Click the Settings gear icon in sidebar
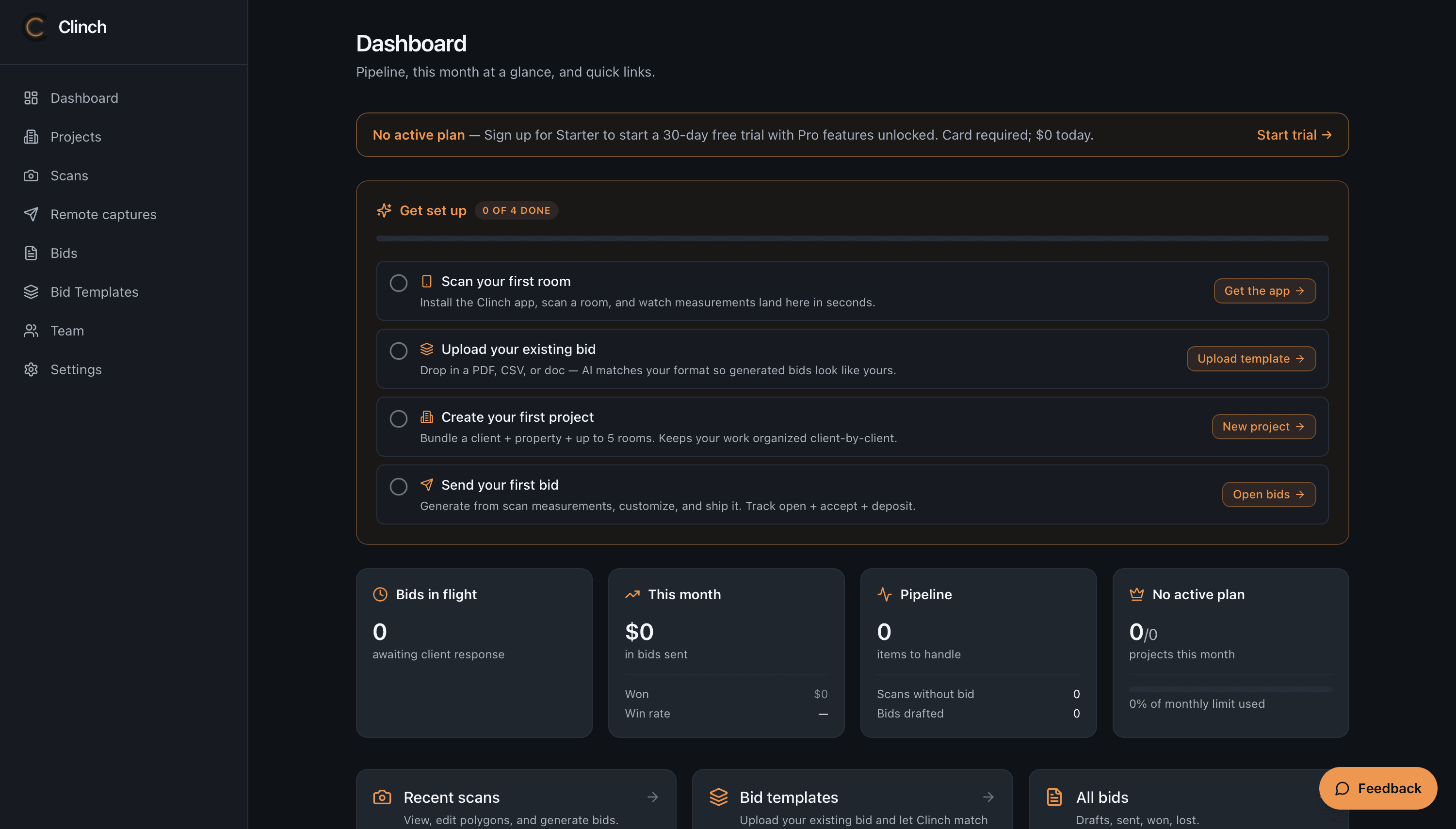 point(31,369)
